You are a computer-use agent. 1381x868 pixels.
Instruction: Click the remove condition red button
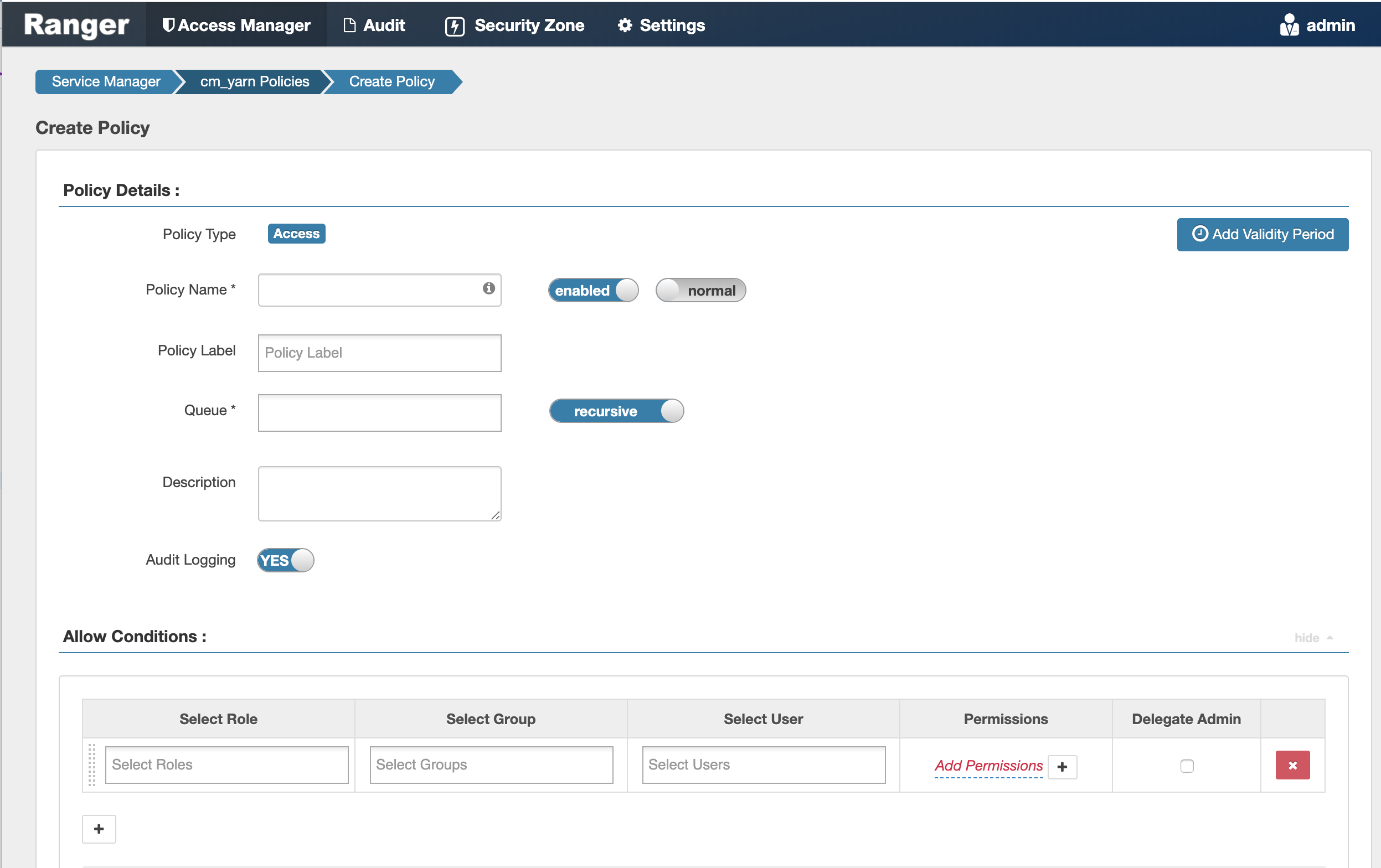(1293, 765)
